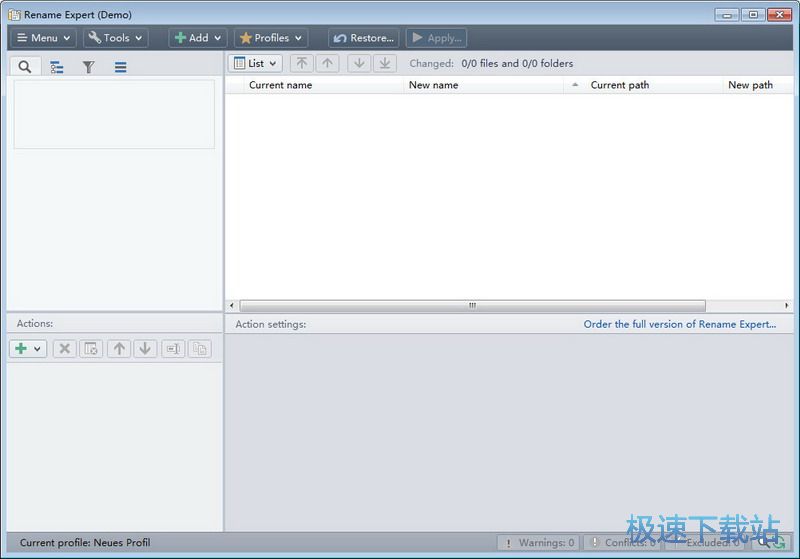
Task: Click the copy action icon
Action: click(x=199, y=349)
